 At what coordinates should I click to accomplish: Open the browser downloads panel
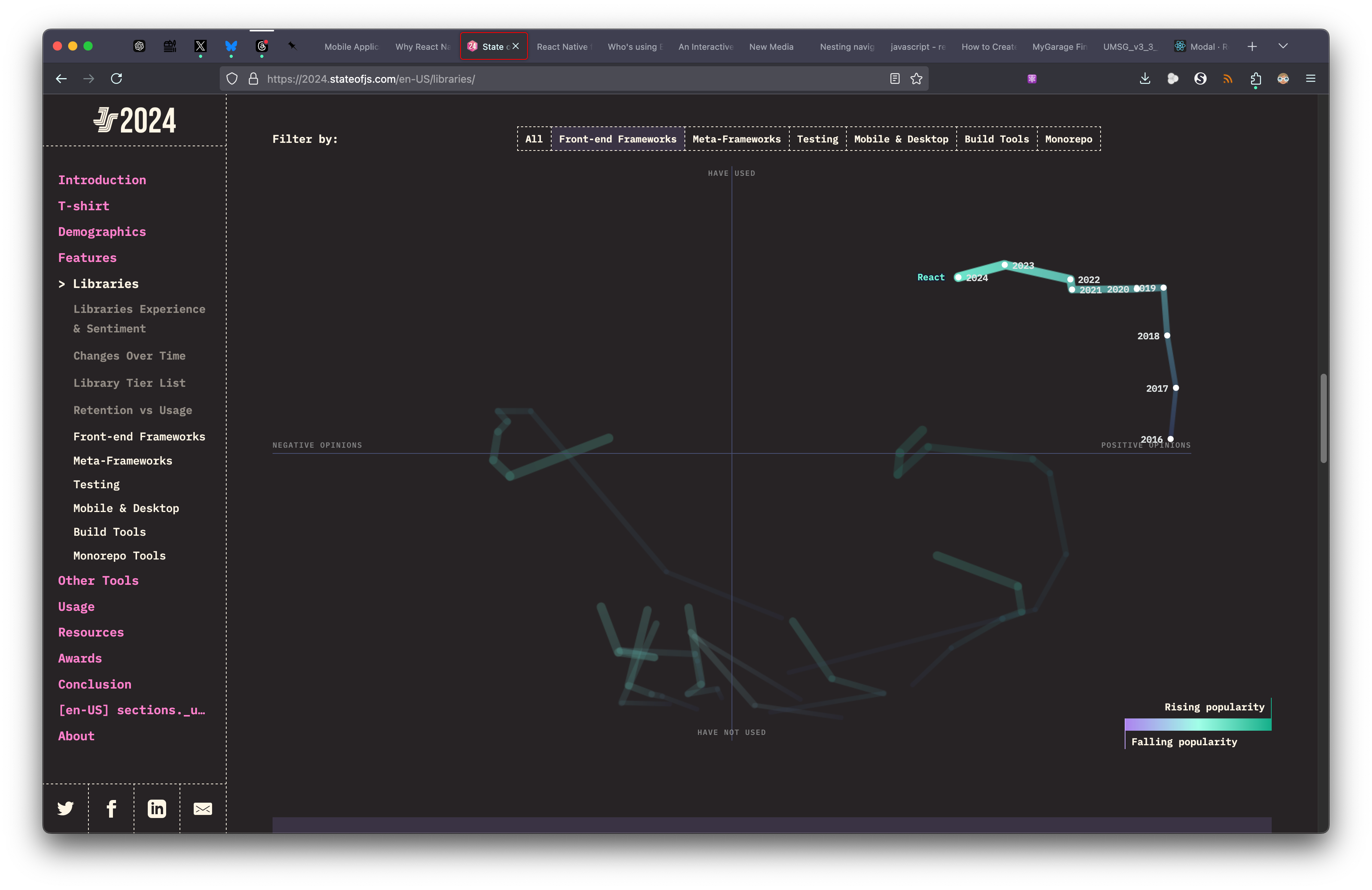[1145, 79]
